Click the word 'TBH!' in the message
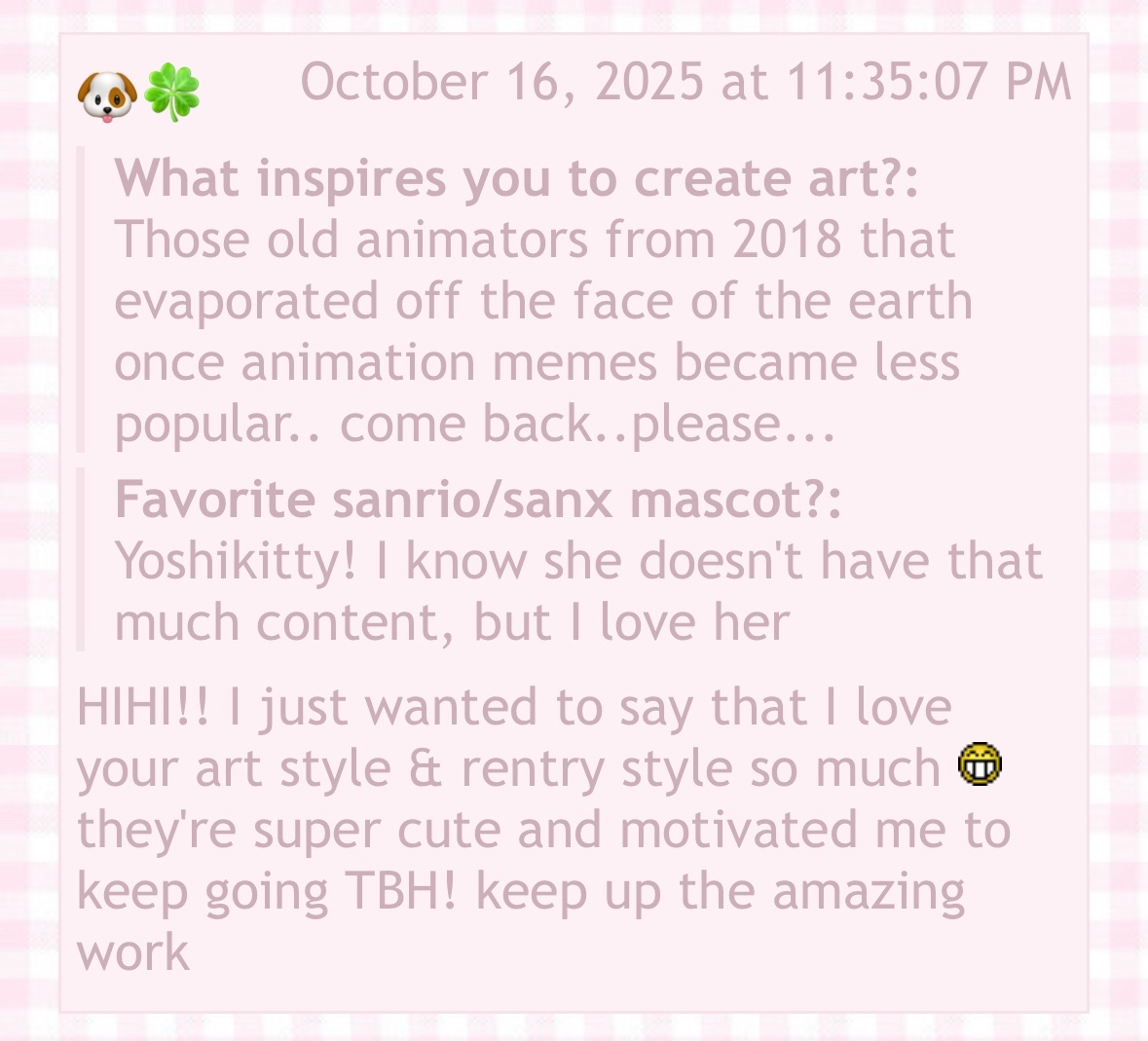This screenshot has width=1148, height=1041. coord(400,891)
